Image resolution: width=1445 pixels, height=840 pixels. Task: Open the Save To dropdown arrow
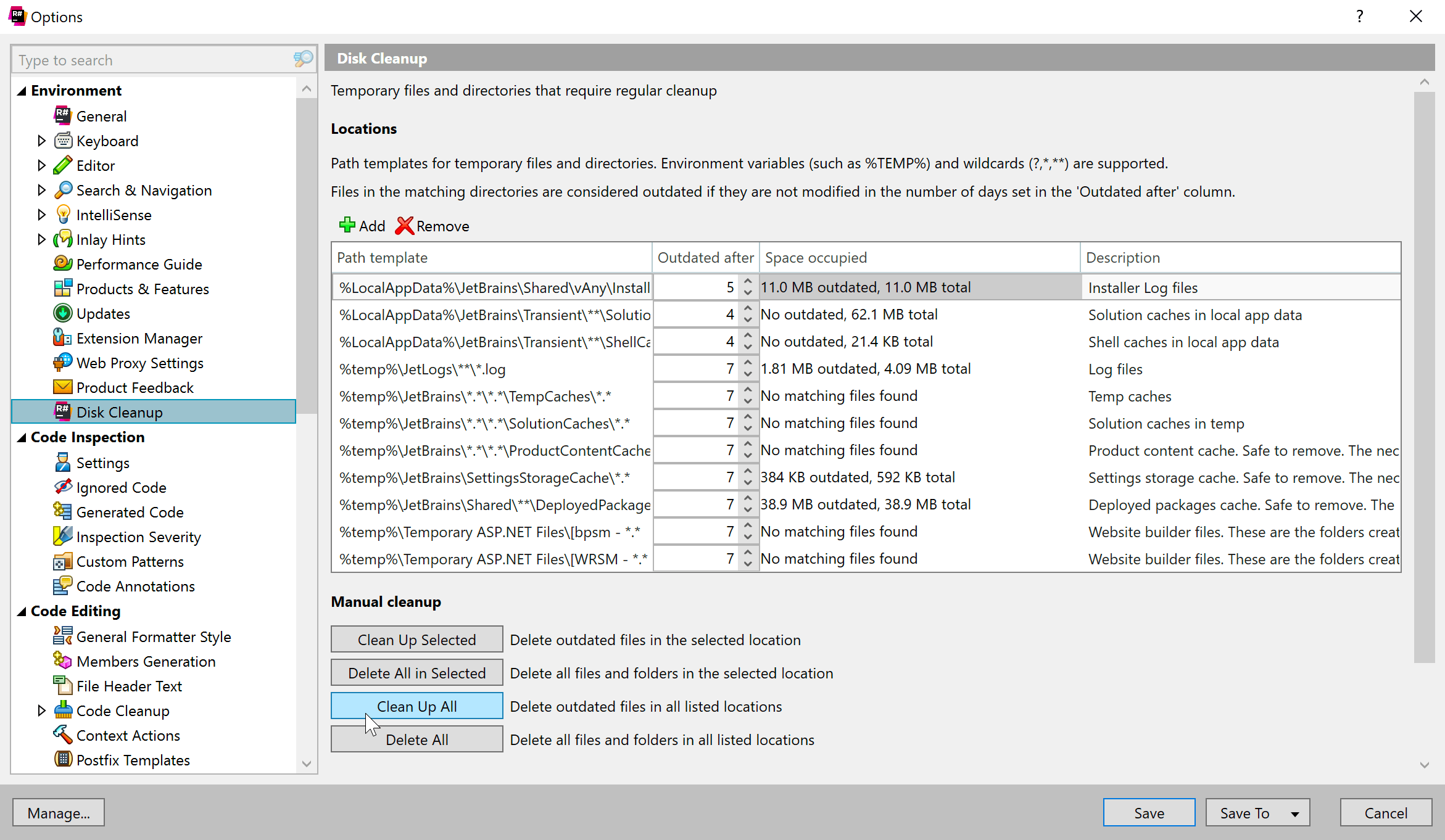click(1295, 813)
